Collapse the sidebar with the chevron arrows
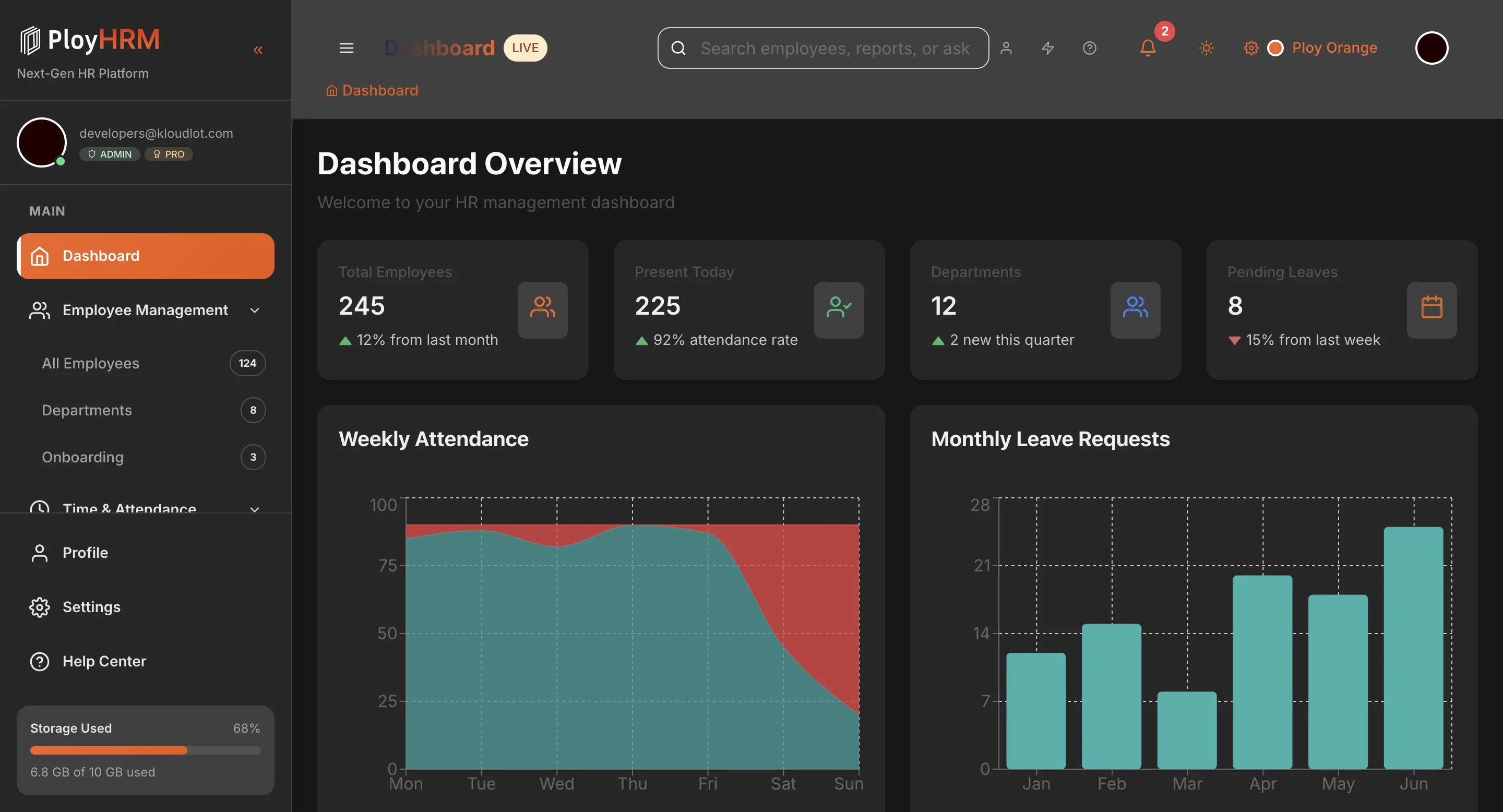This screenshot has width=1503, height=812. pos(257,50)
